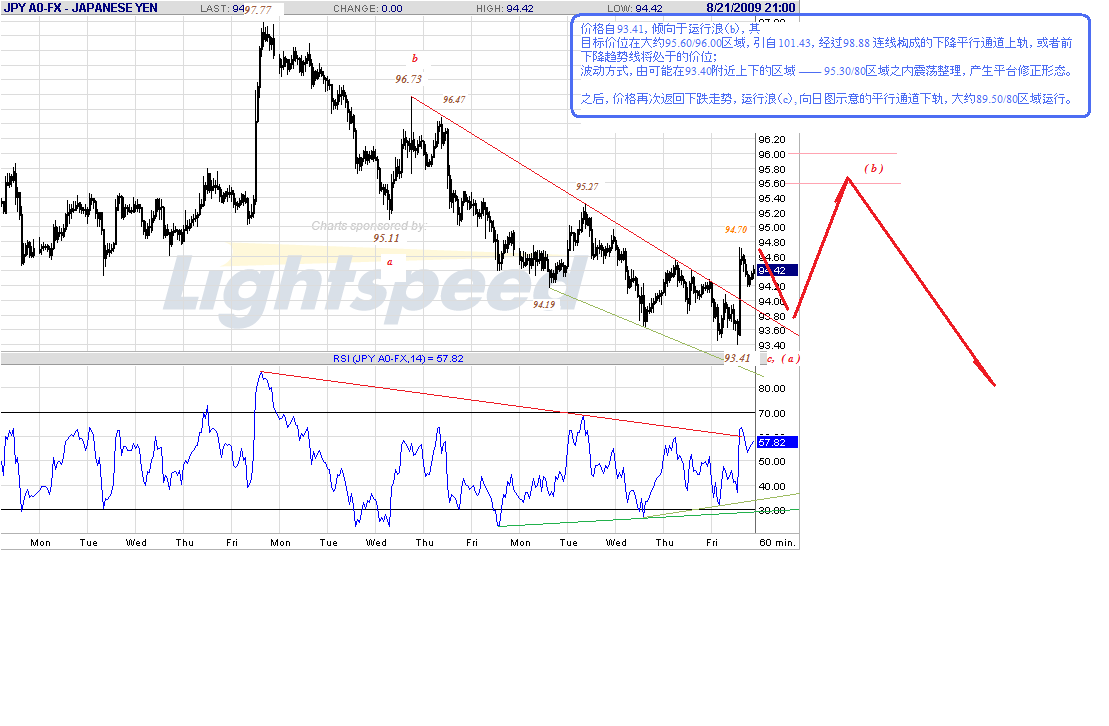1109x726 pixels.
Task: Click the 60 min. interval label
Action: (x=777, y=543)
